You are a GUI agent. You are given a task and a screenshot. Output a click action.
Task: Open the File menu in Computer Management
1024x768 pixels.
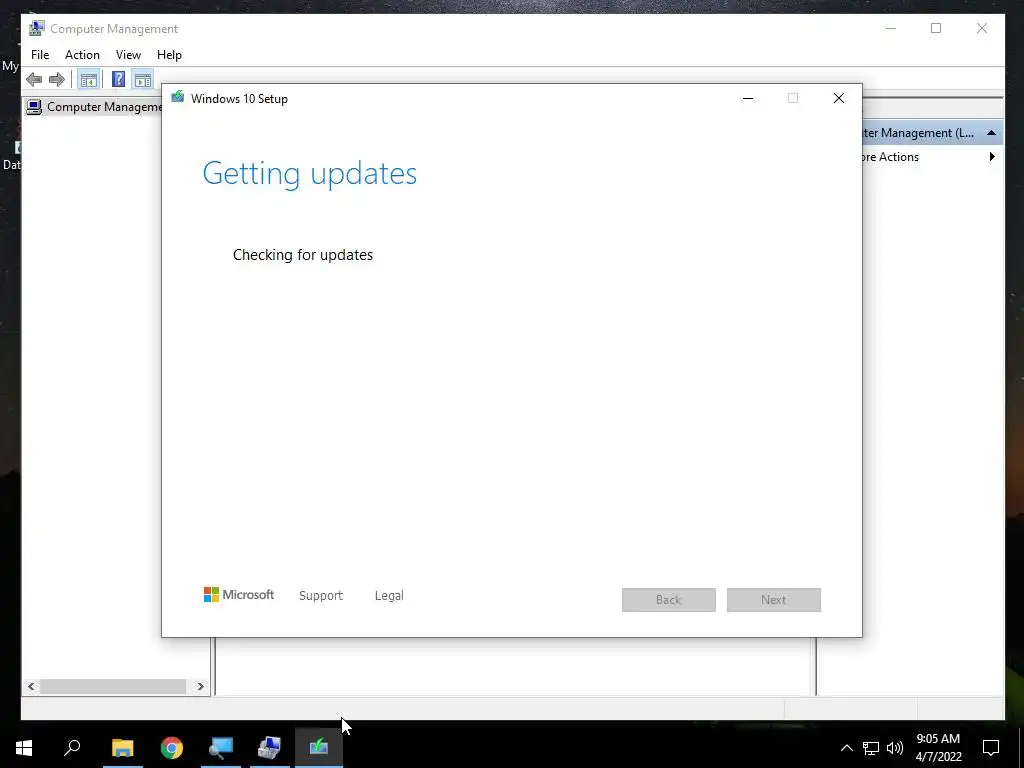40,55
